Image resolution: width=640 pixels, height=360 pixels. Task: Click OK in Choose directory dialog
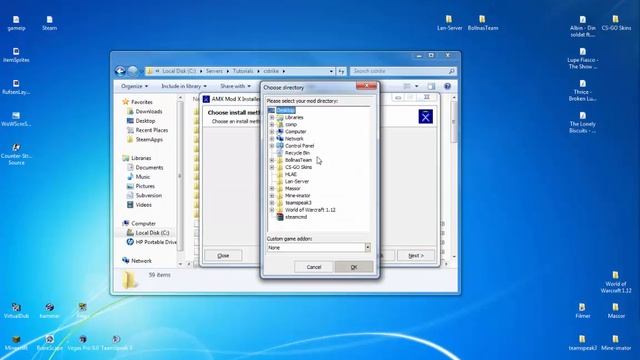point(354,267)
